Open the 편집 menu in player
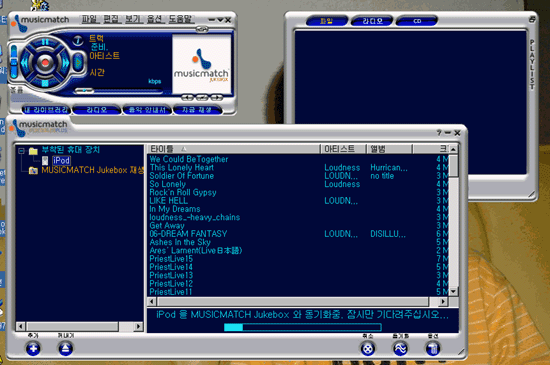 tap(111, 19)
